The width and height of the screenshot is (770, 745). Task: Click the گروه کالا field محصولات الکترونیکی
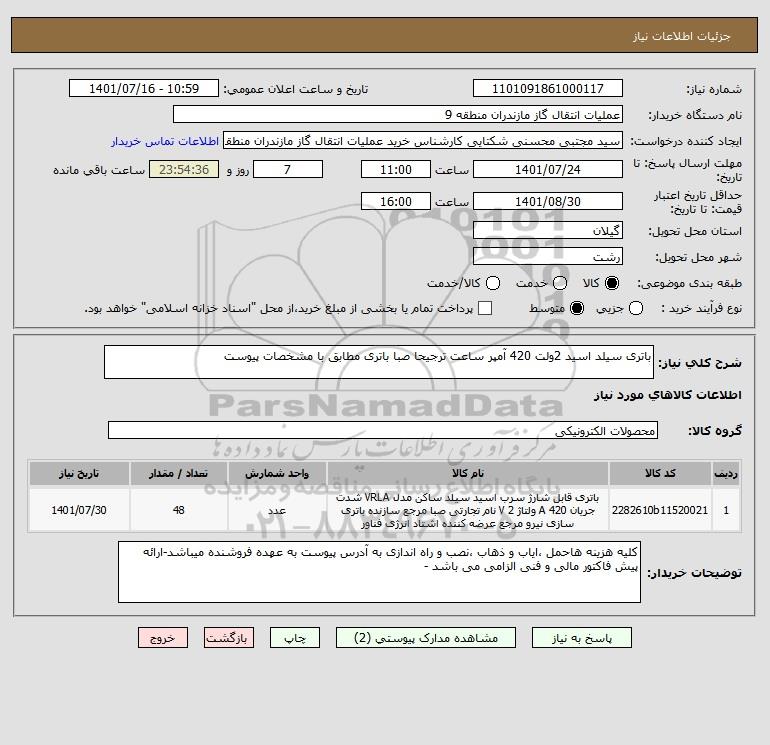coord(383,430)
